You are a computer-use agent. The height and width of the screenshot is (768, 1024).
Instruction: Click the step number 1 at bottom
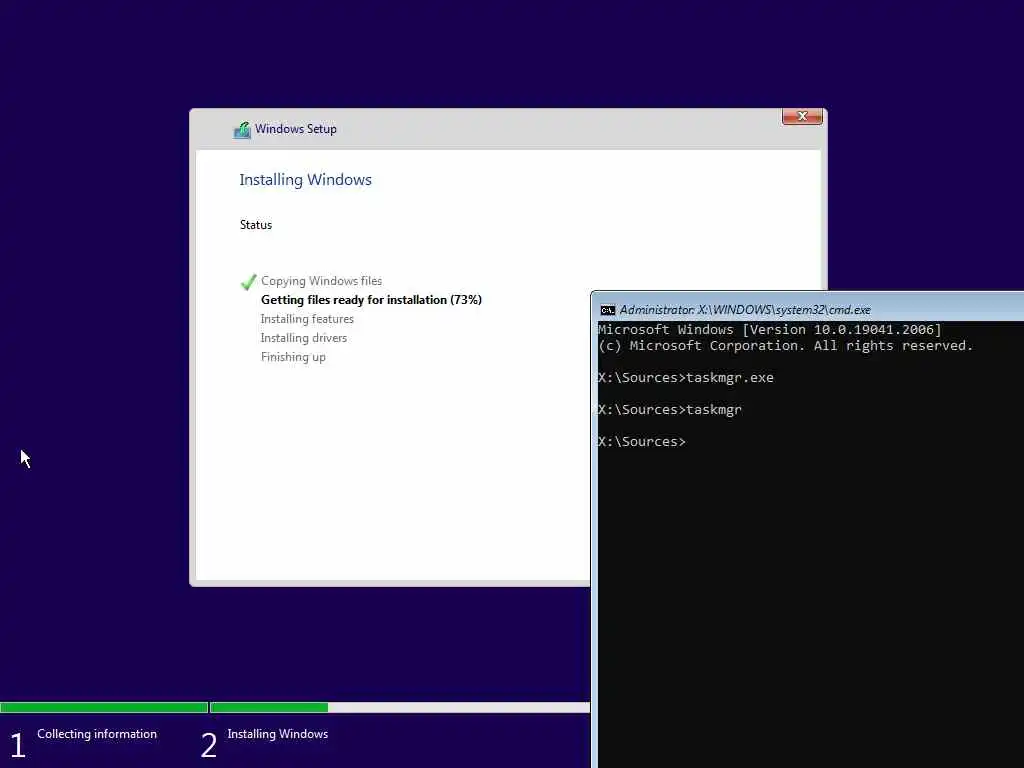click(x=18, y=745)
